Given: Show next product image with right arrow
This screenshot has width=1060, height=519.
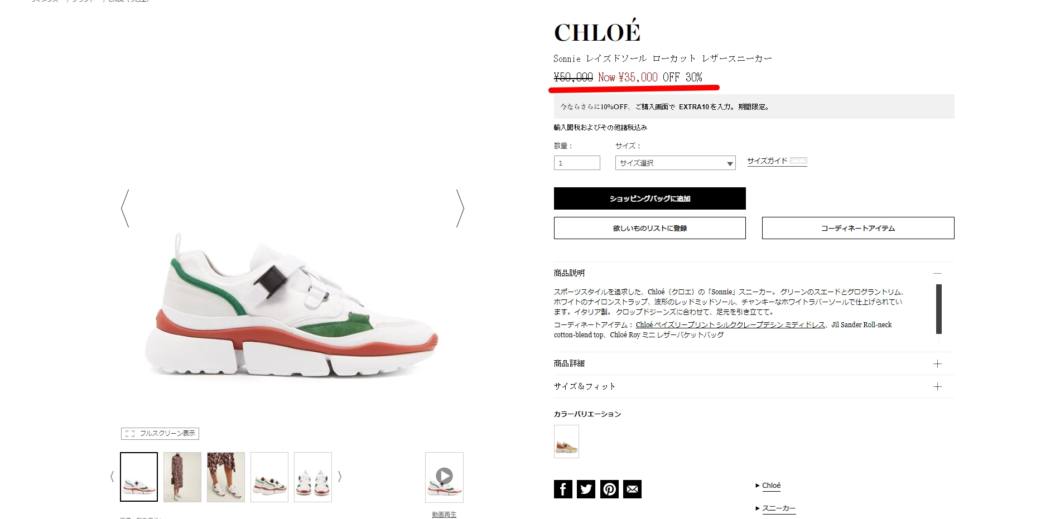Looking at the screenshot, I should point(460,207).
